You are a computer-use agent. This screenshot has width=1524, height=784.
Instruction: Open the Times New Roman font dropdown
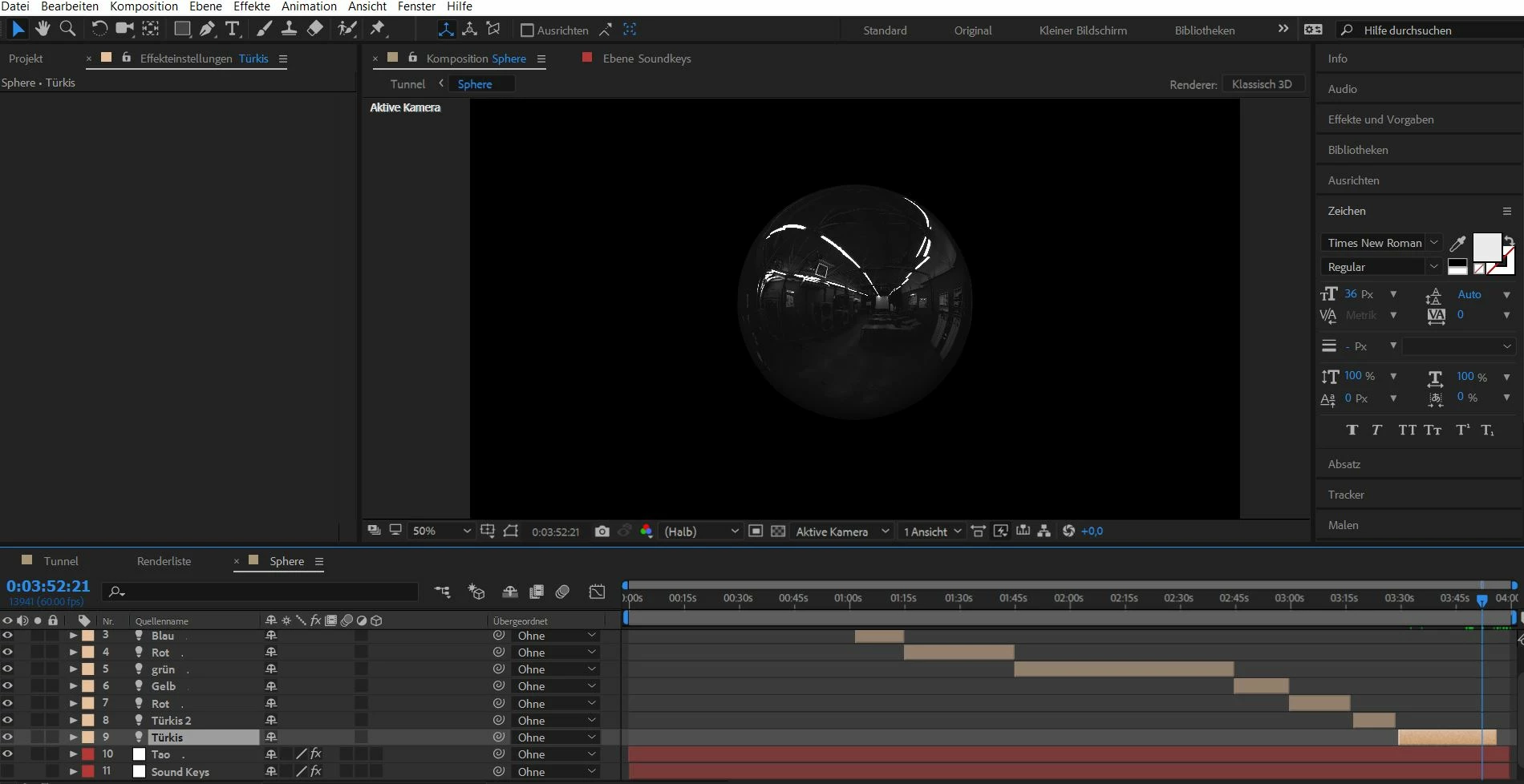(x=1380, y=243)
